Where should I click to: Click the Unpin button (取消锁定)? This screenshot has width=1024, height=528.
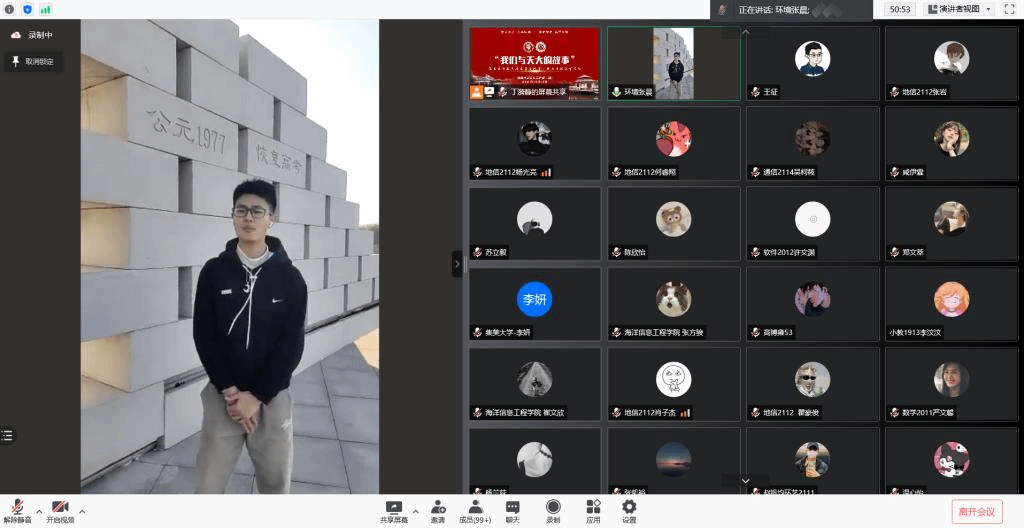tap(33, 61)
